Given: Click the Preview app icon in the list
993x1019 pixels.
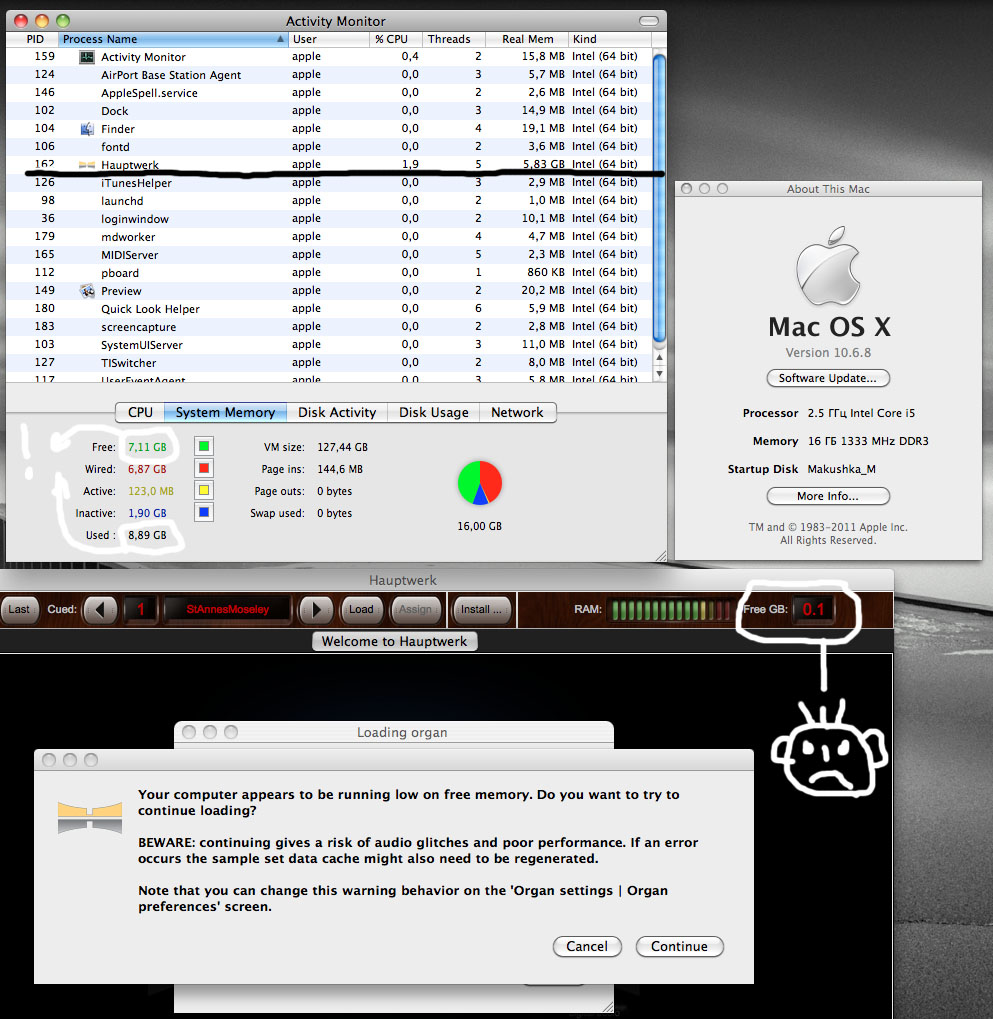Looking at the screenshot, I should pos(86,290).
